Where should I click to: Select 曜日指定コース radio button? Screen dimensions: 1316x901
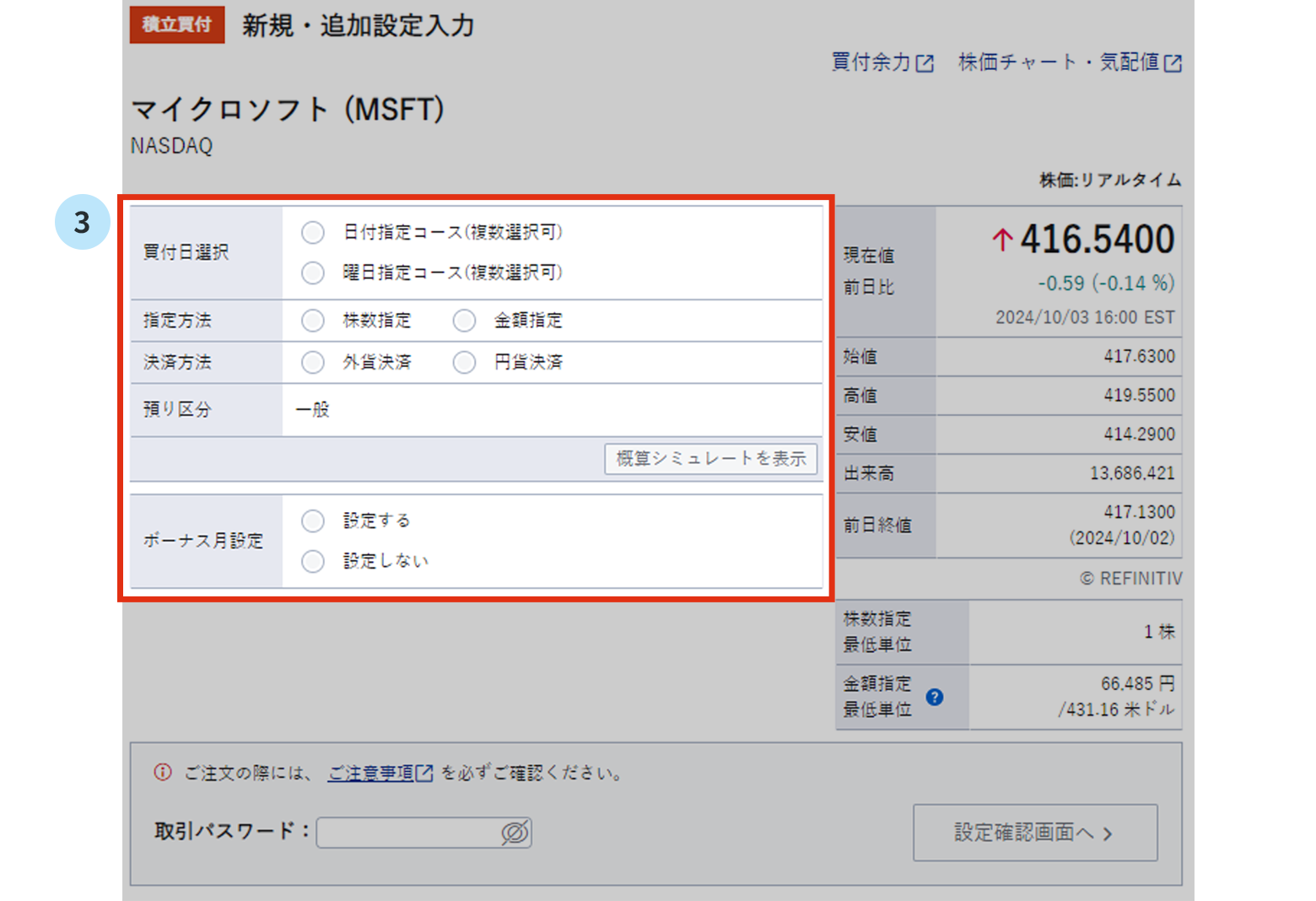[x=313, y=272]
